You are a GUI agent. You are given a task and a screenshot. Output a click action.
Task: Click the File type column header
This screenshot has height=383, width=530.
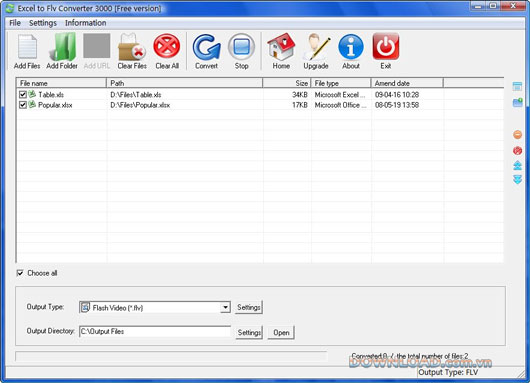tap(341, 83)
